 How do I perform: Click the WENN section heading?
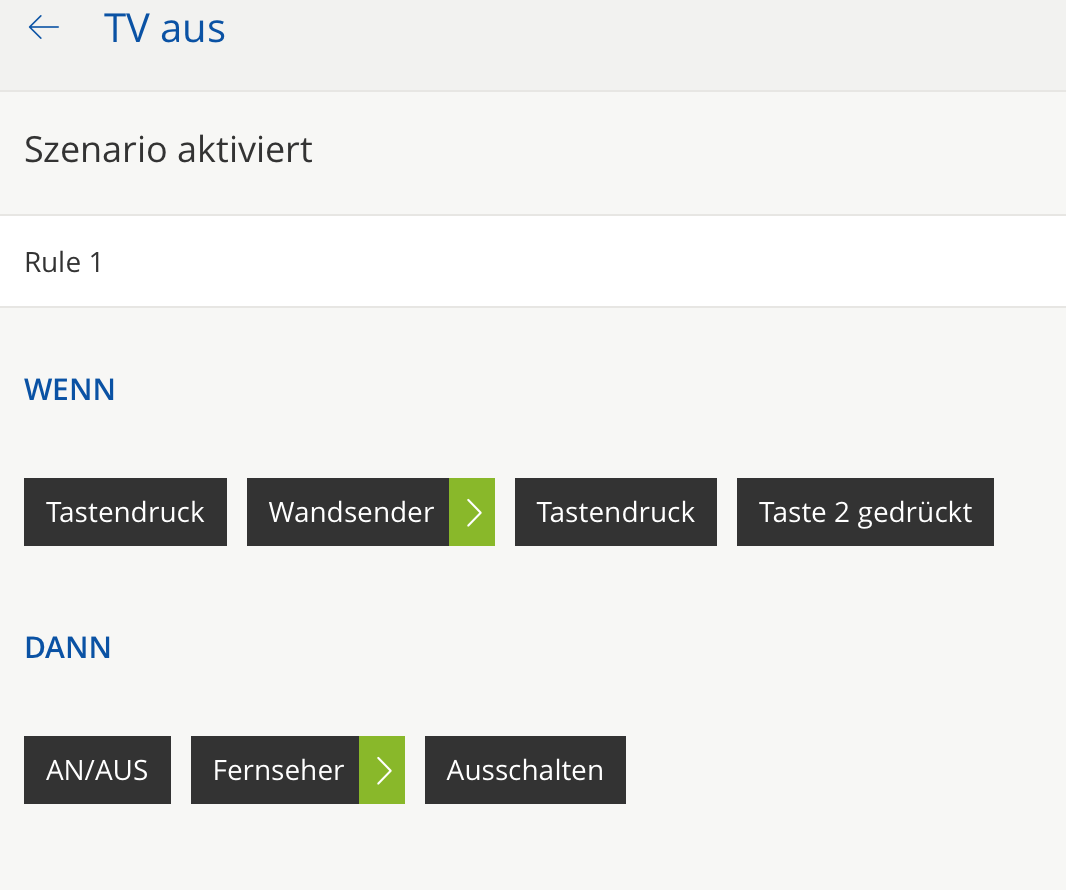pos(70,389)
